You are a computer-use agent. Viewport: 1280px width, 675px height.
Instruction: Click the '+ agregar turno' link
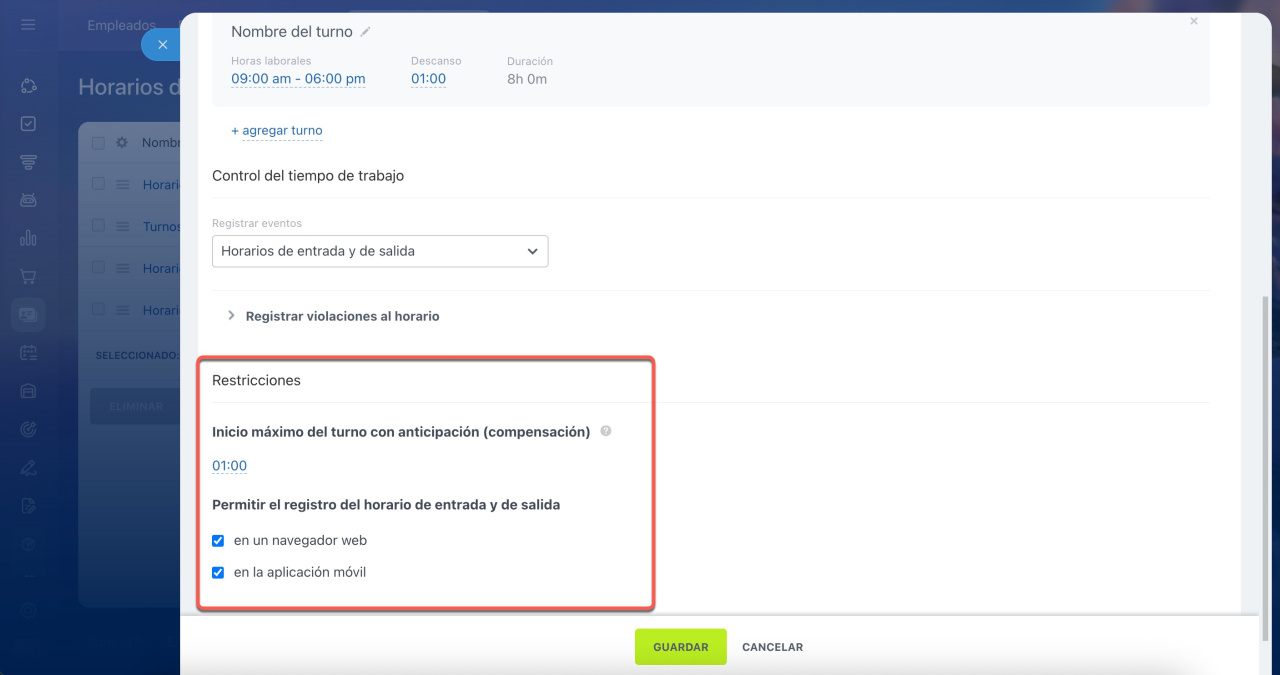pyautogui.click(x=277, y=131)
